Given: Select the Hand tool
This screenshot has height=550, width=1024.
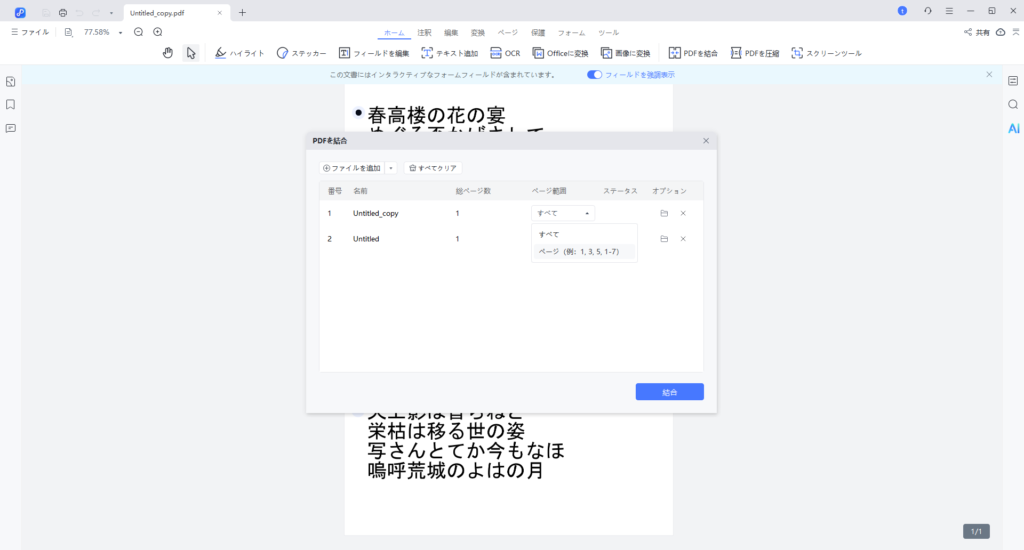Looking at the screenshot, I should point(168,53).
